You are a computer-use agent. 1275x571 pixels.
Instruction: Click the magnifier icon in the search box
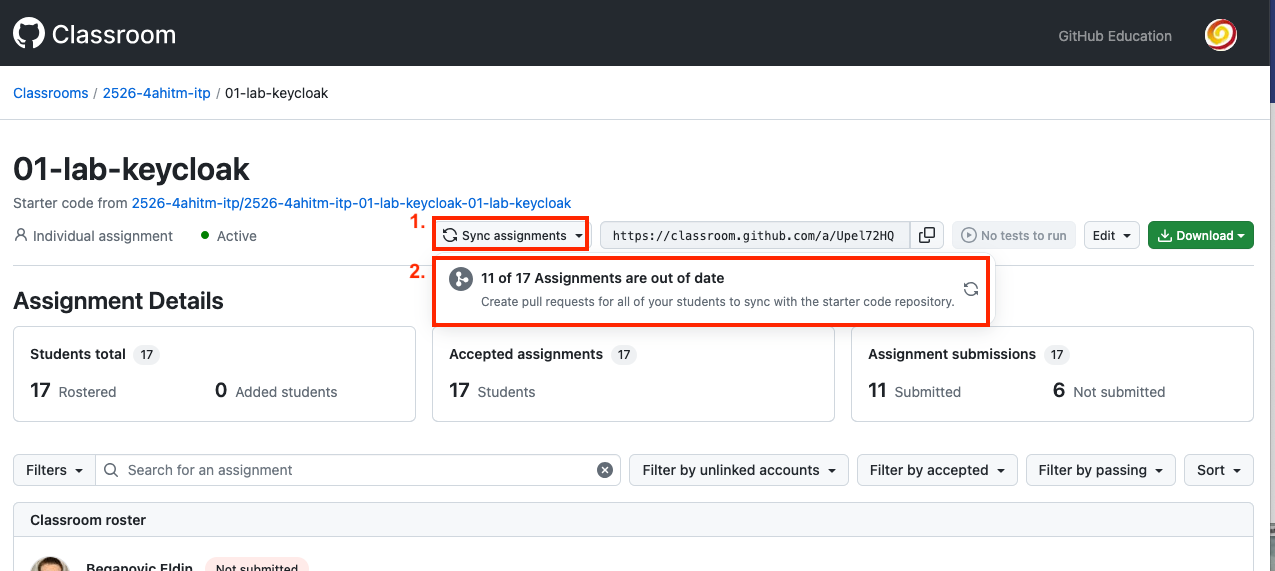(x=111, y=470)
